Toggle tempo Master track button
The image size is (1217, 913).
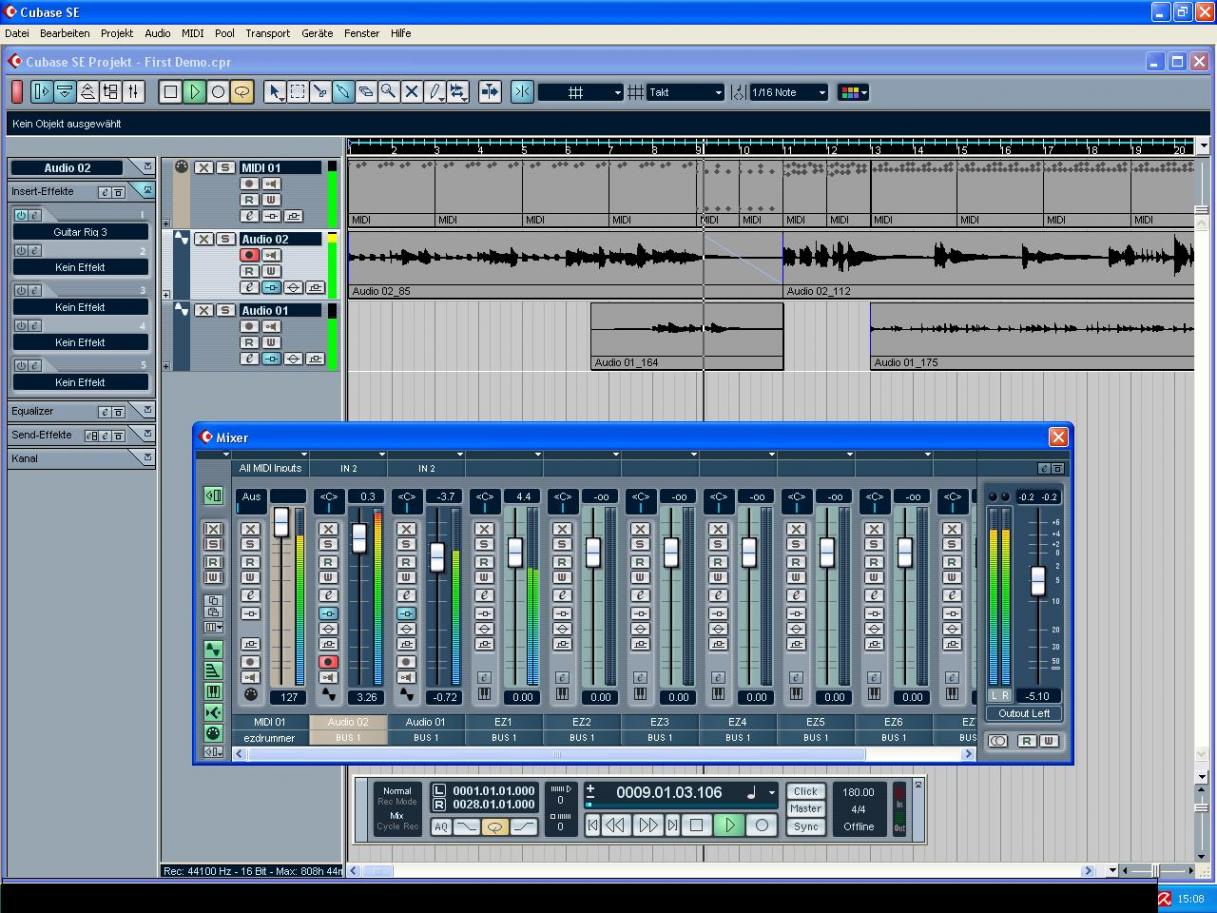point(805,809)
